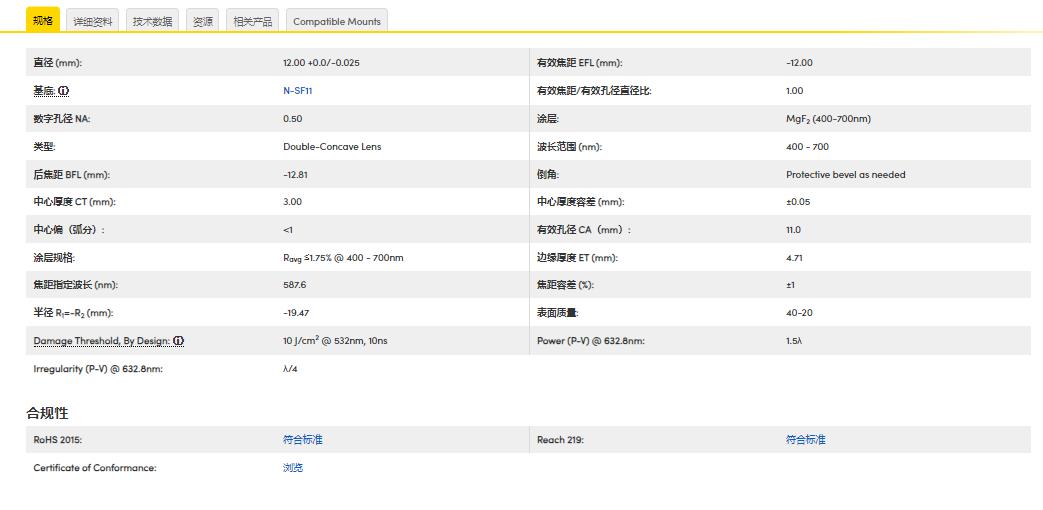Viewport: 1043px width, 510px height.
Task: Go to the 资源 tab
Action: [203, 21]
